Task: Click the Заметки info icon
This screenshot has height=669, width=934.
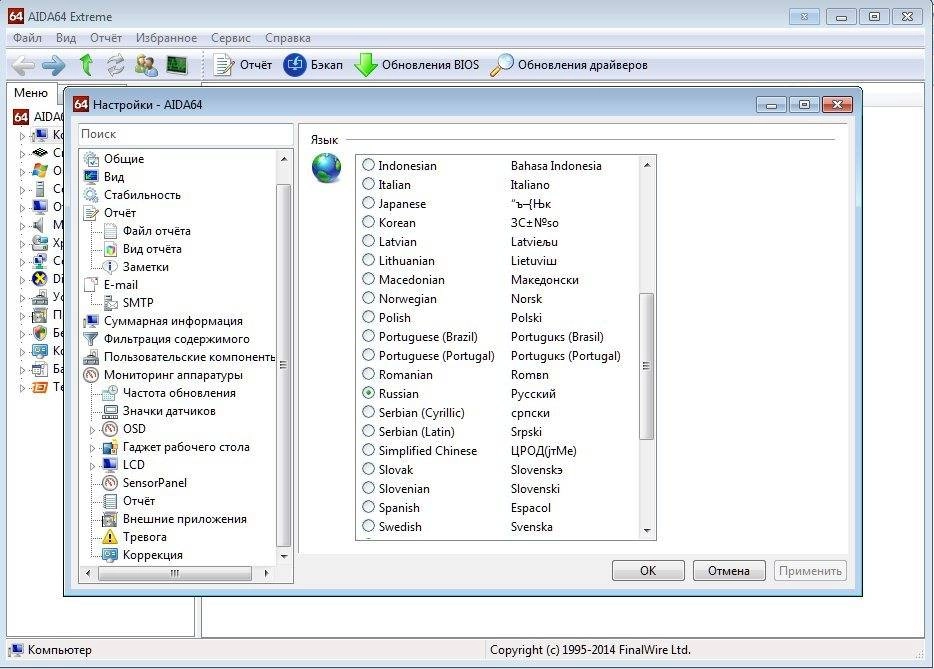Action: click(x=110, y=267)
